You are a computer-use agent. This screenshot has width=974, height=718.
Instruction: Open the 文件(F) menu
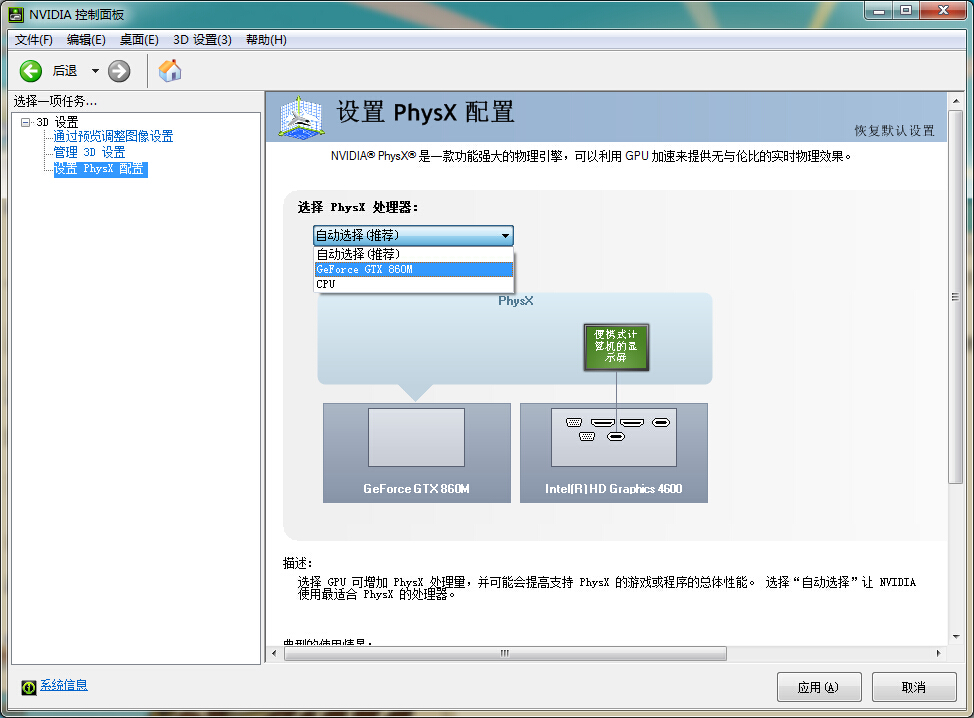click(34, 40)
